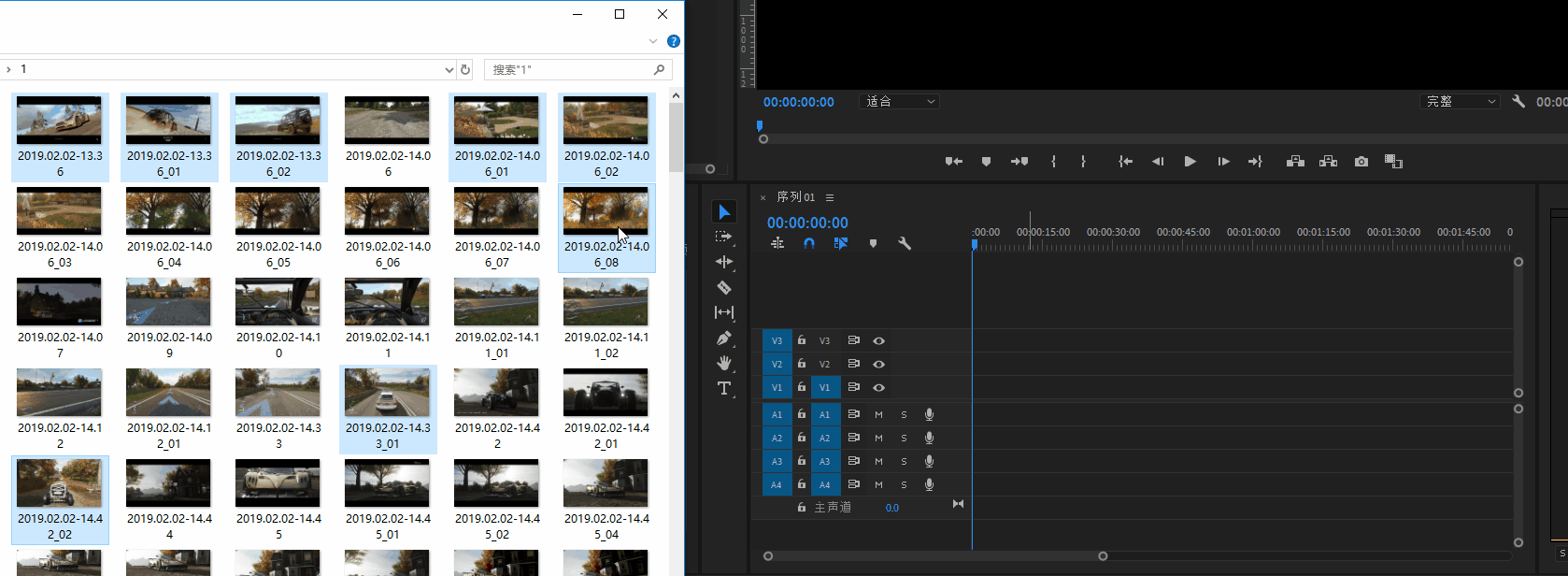Select the Ripple Edit tool

click(724, 262)
